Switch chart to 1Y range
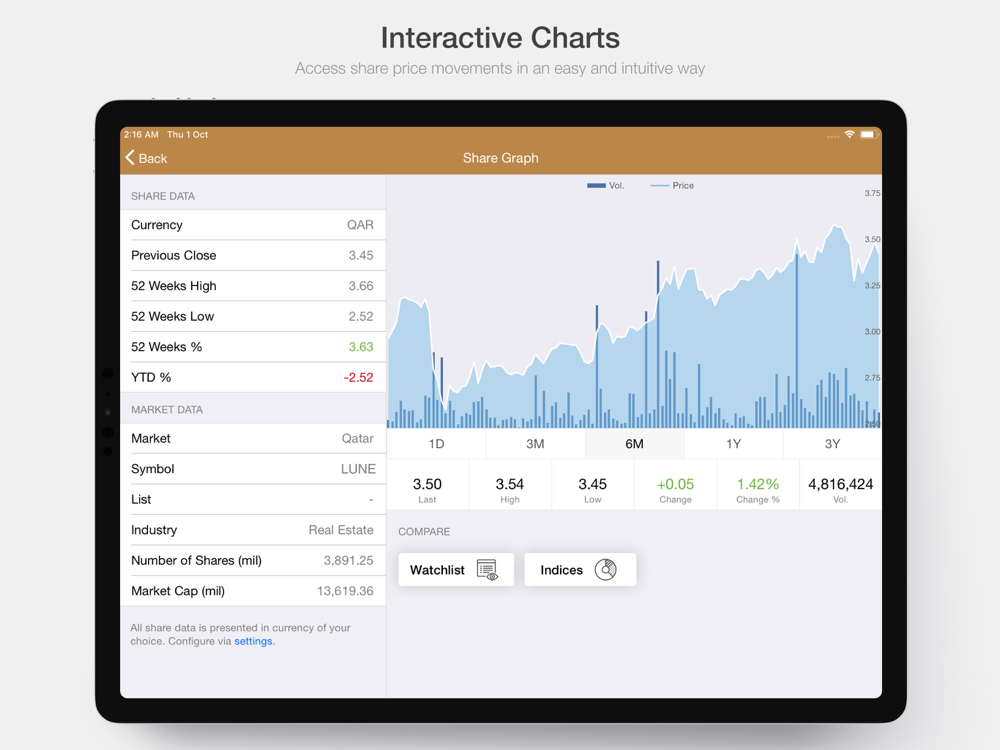The width and height of the screenshot is (1000, 750). (733, 444)
